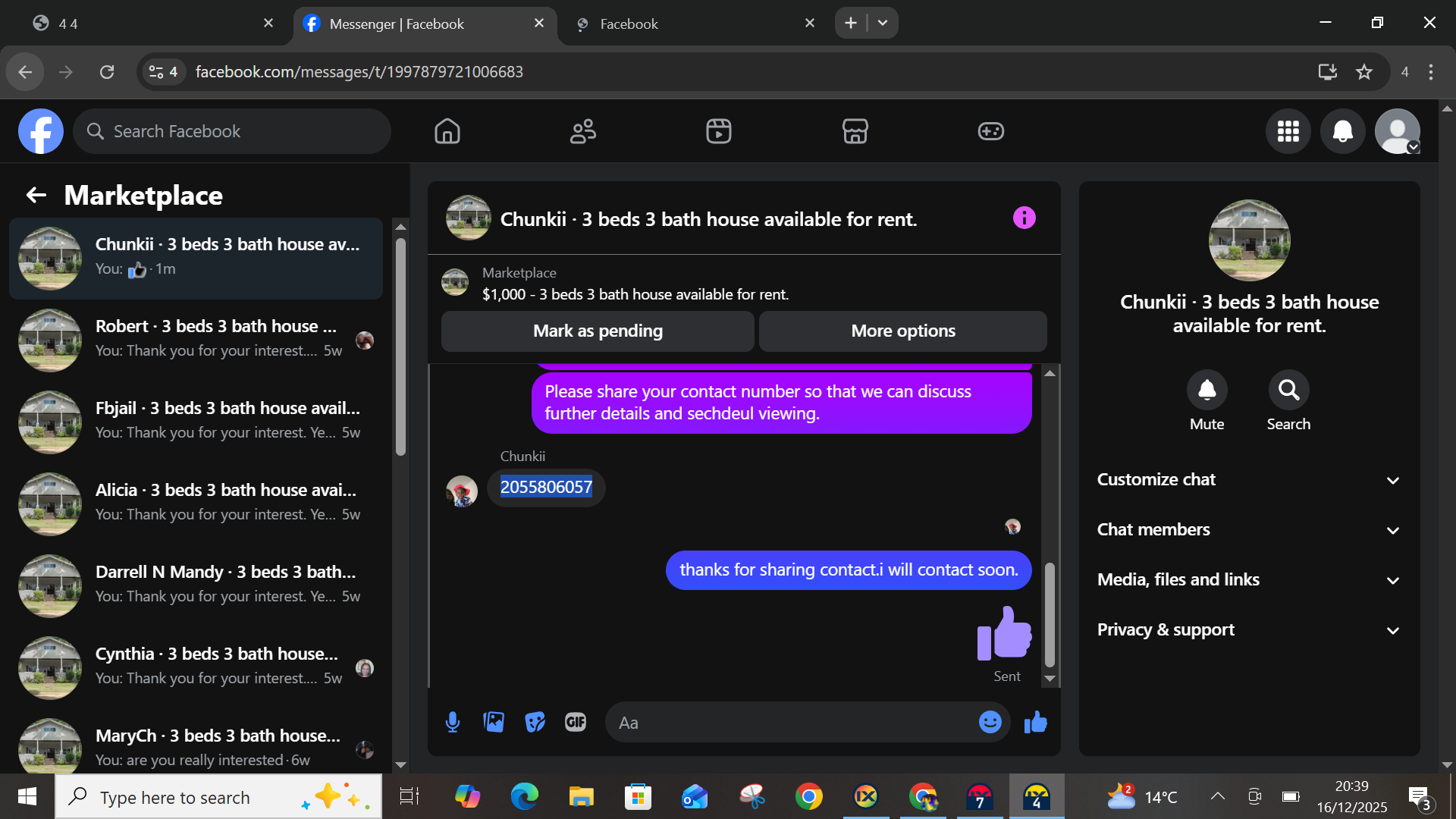Bookmark this page with star icon

[1364, 72]
